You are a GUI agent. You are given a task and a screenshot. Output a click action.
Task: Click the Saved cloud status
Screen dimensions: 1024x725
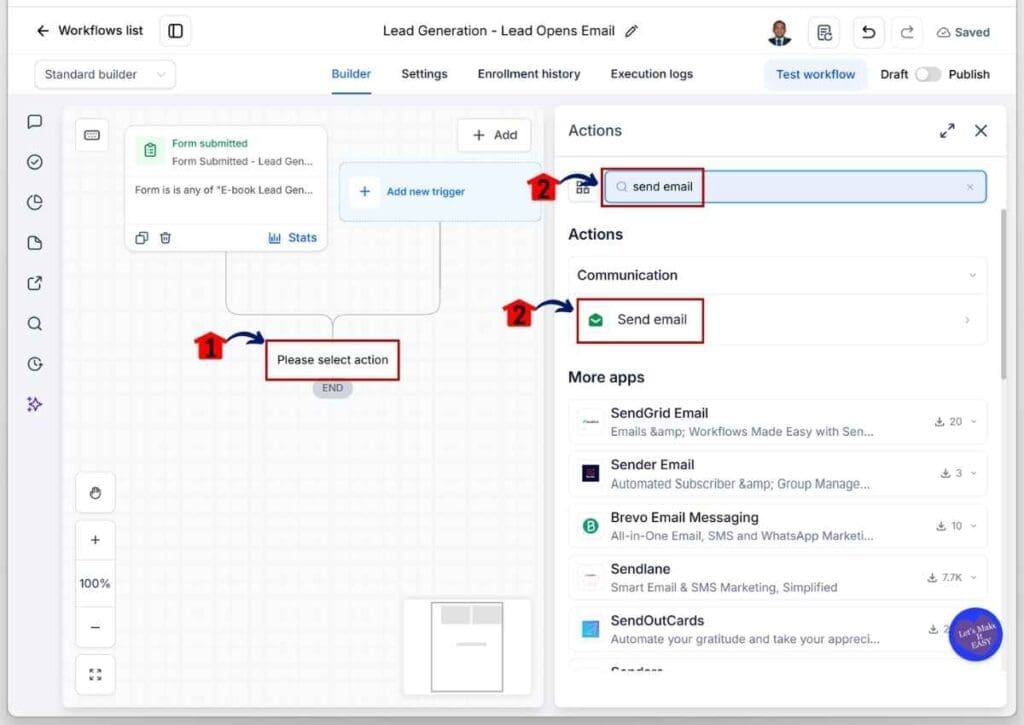[963, 32]
